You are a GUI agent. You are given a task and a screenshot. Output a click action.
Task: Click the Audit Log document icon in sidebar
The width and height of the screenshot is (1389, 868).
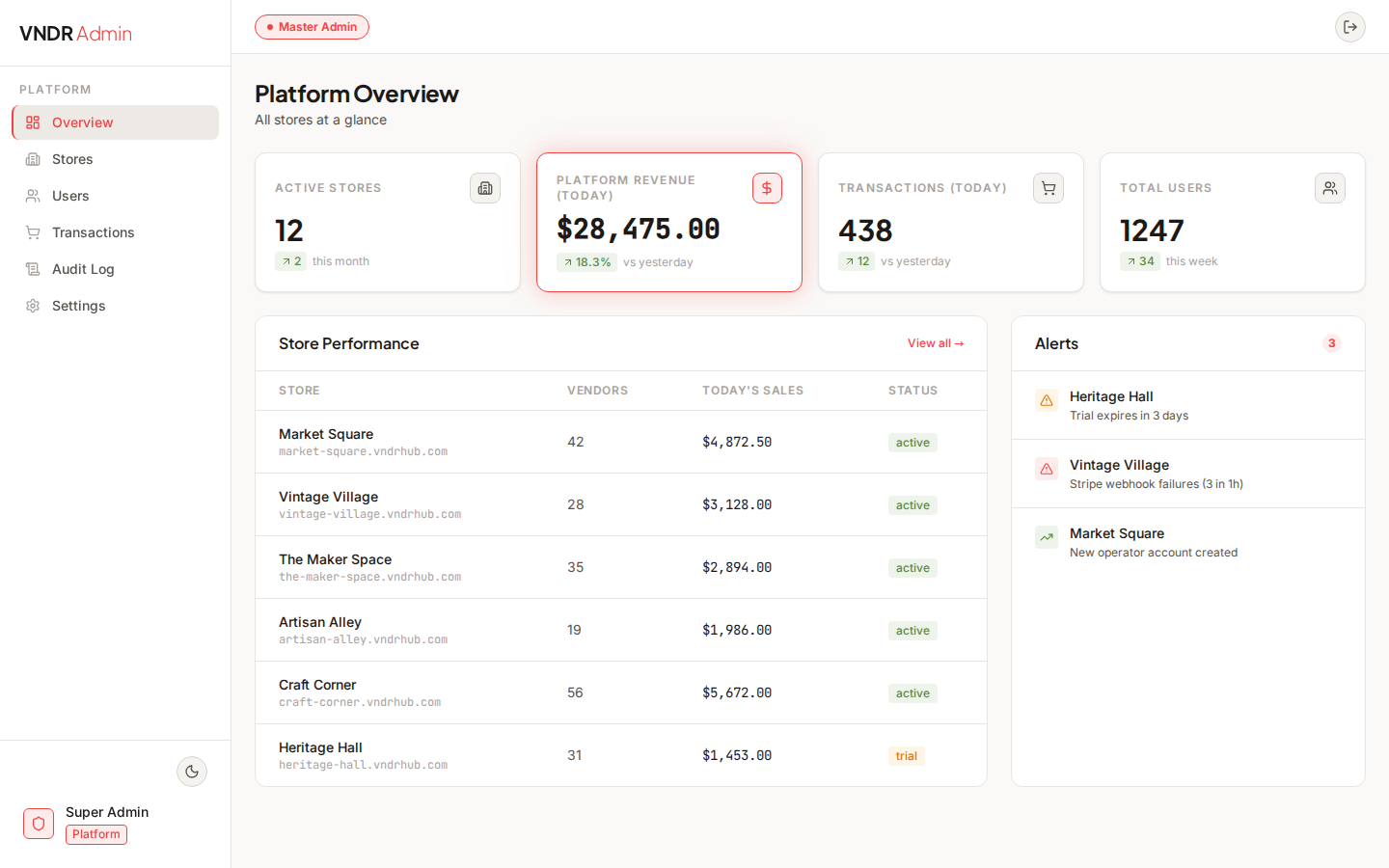(x=32, y=268)
